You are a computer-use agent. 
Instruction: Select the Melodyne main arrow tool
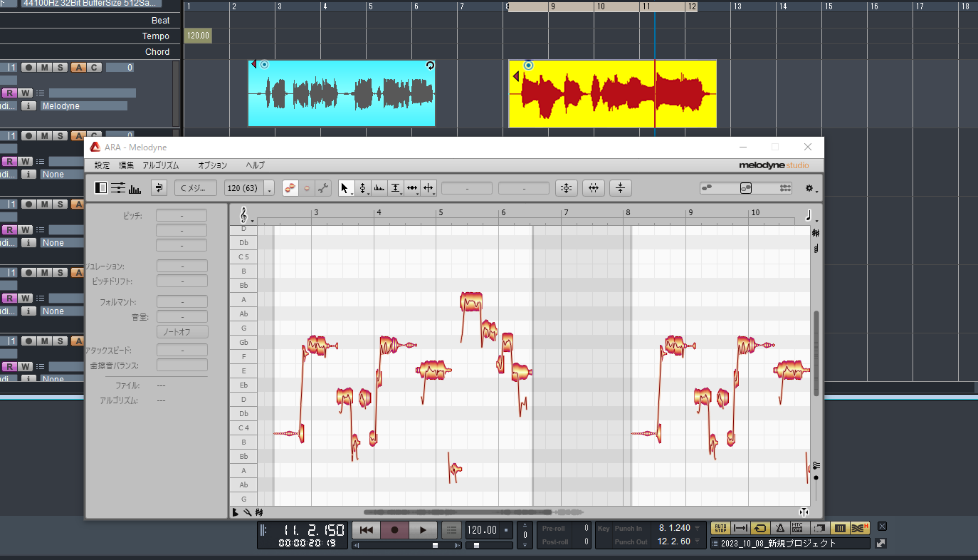pos(346,188)
